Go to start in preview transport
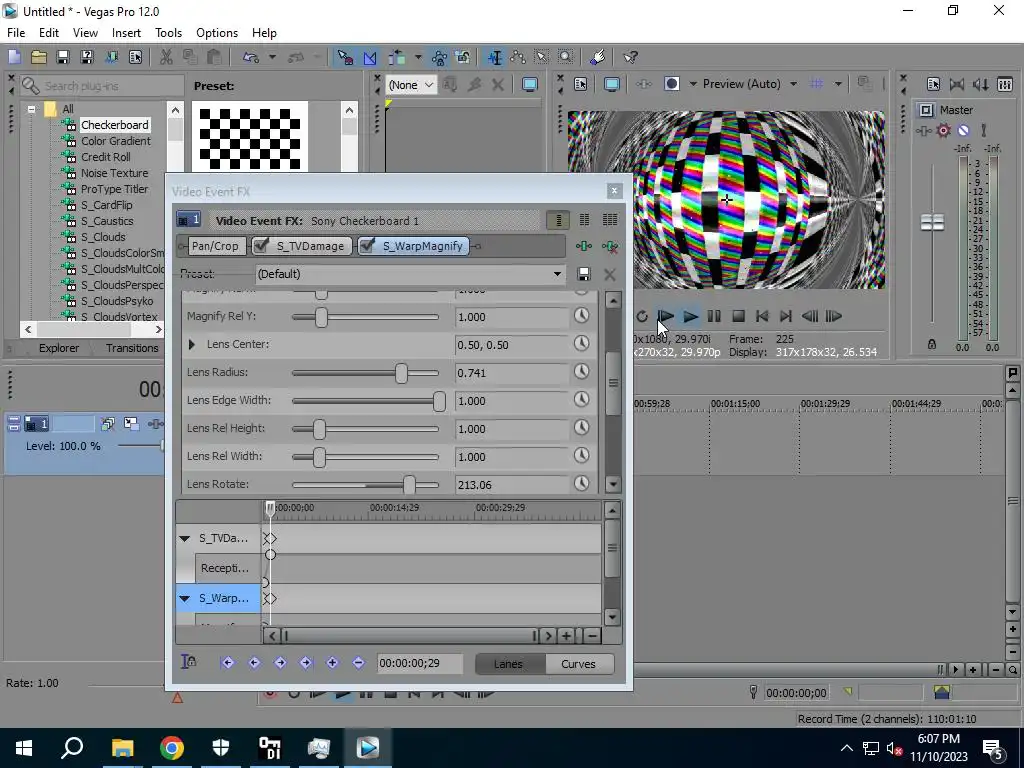The image size is (1024, 768). [761, 317]
